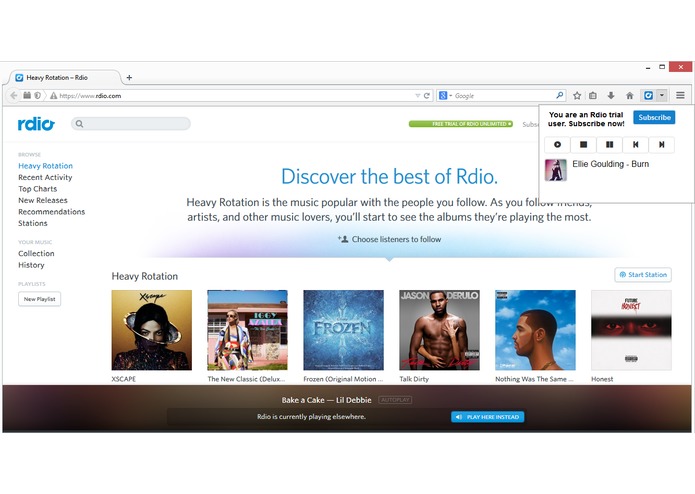The width and height of the screenshot is (695, 494).
Task: Click 'Nothing Was The Same ...' title text
Action: click(x=534, y=379)
